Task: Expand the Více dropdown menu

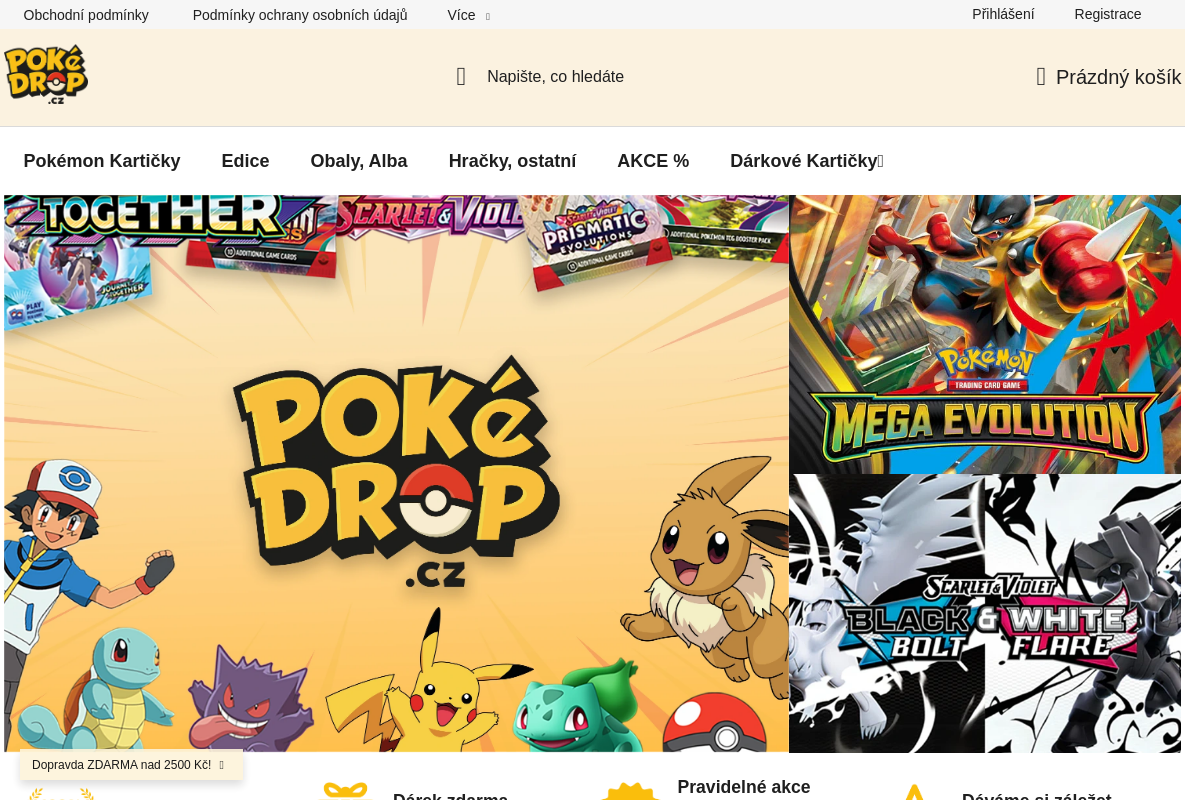Action: point(469,15)
